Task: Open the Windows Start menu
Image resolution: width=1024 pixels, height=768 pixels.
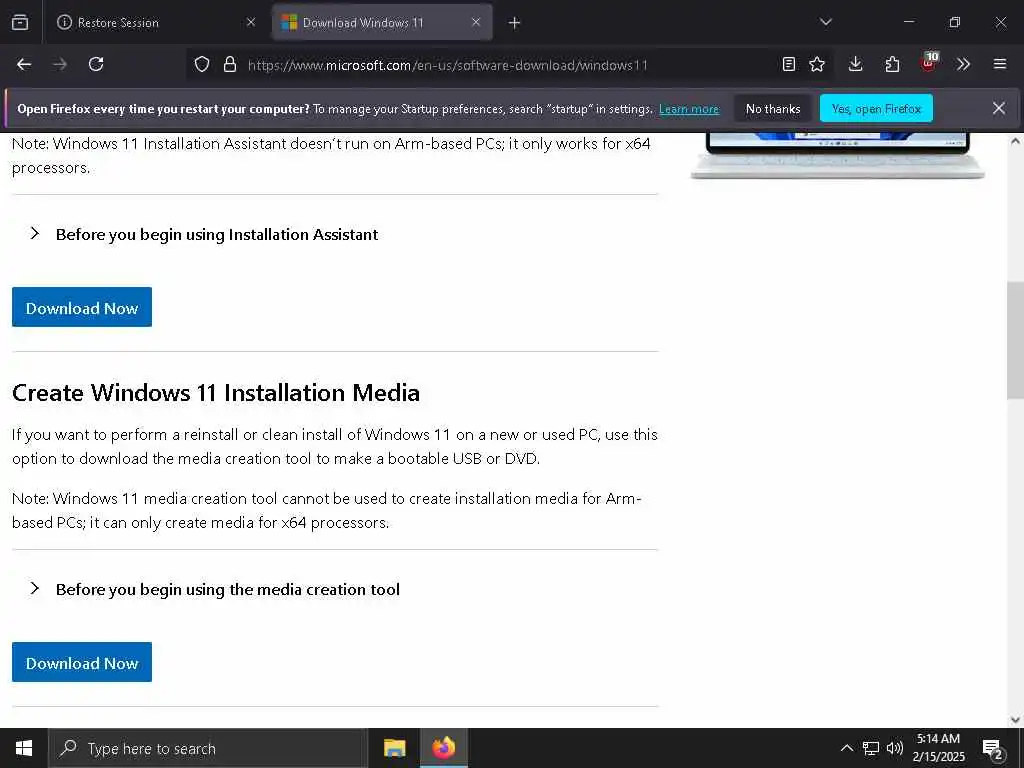Action: click(x=24, y=748)
